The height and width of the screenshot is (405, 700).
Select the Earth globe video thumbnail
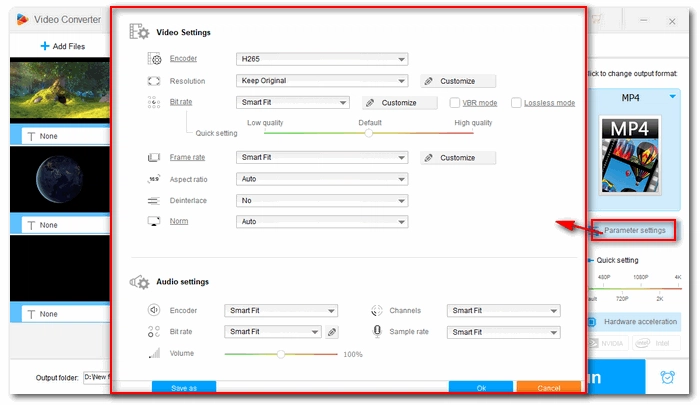pyautogui.click(x=60, y=179)
